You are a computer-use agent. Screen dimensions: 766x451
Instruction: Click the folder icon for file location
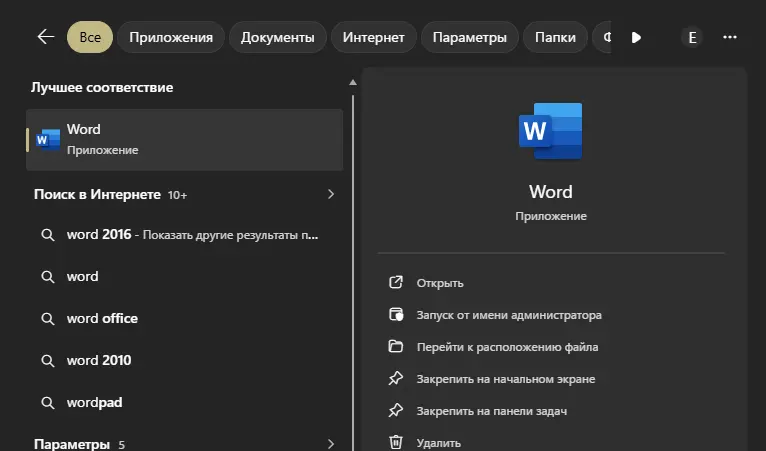[x=396, y=347]
